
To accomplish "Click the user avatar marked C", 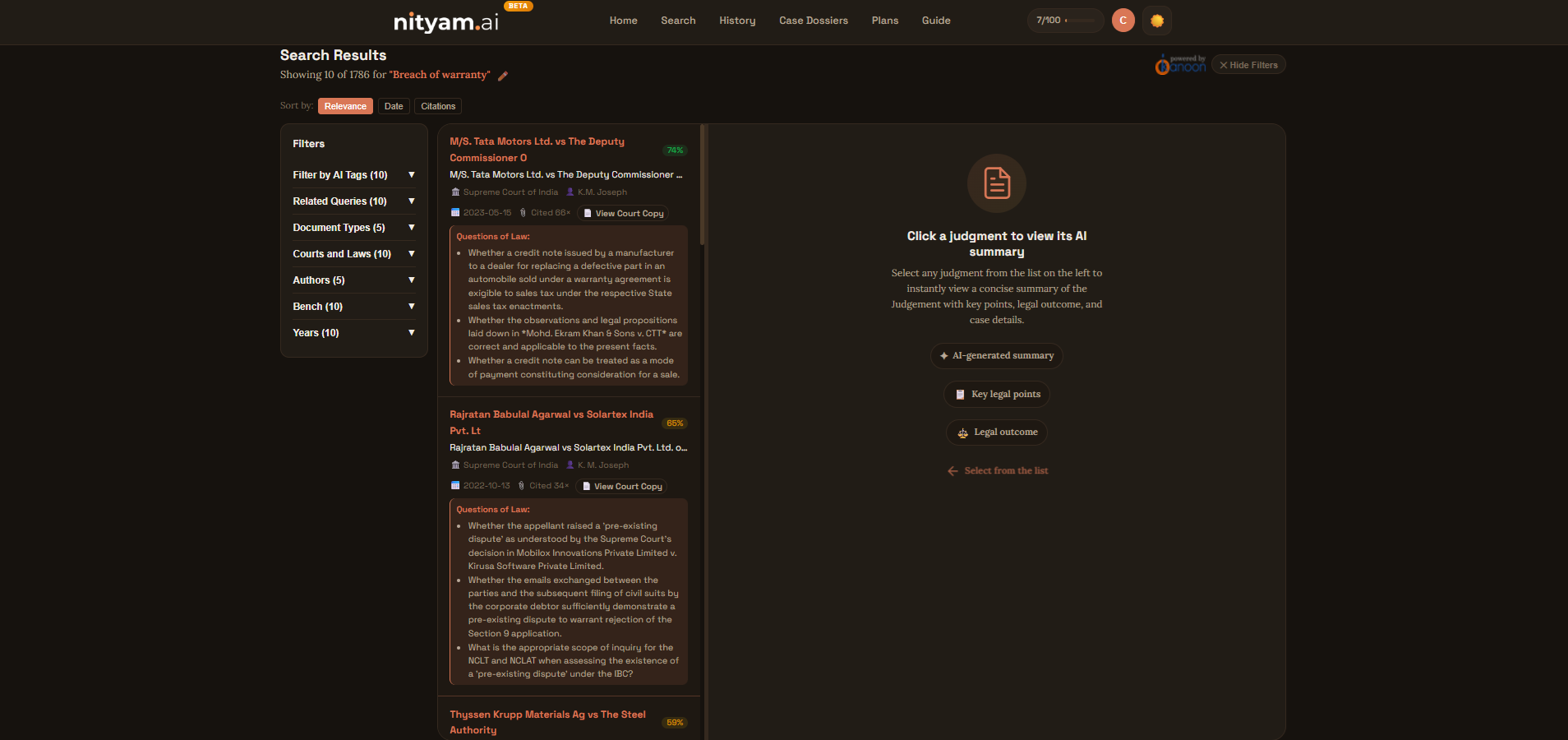I will pyautogui.click(x=1123, y=21).
